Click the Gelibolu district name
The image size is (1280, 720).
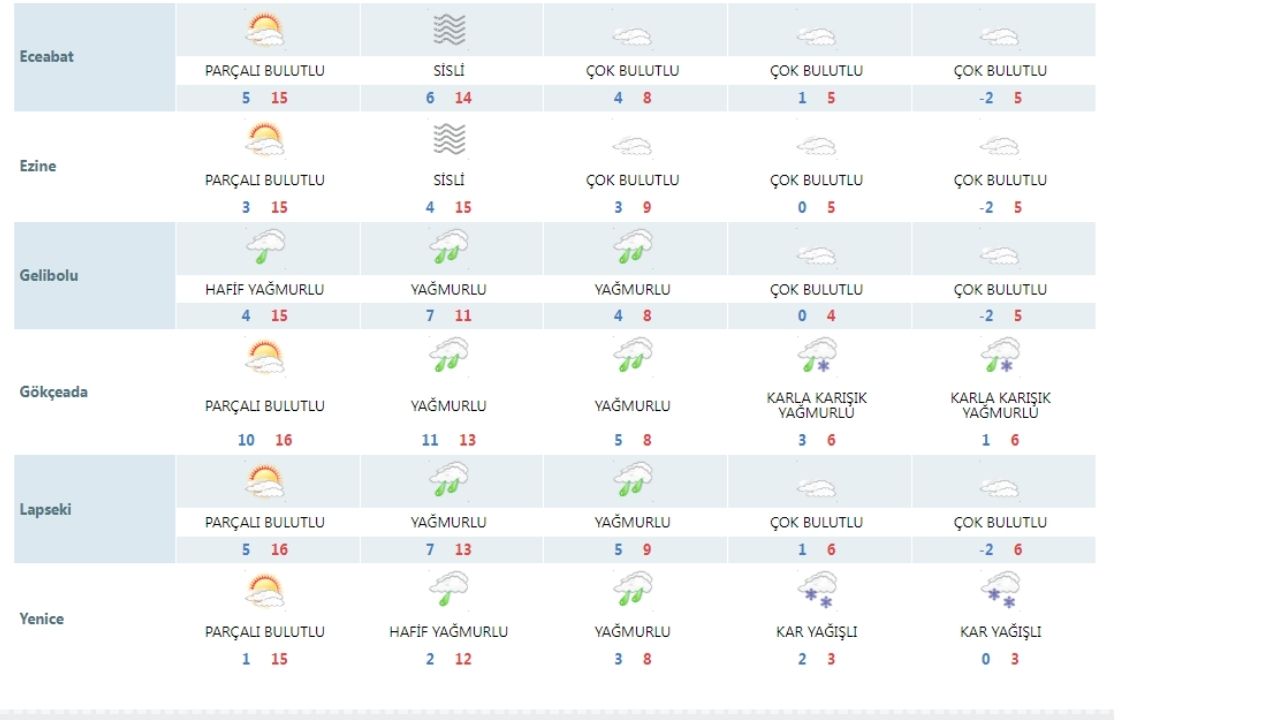point(49,275)
